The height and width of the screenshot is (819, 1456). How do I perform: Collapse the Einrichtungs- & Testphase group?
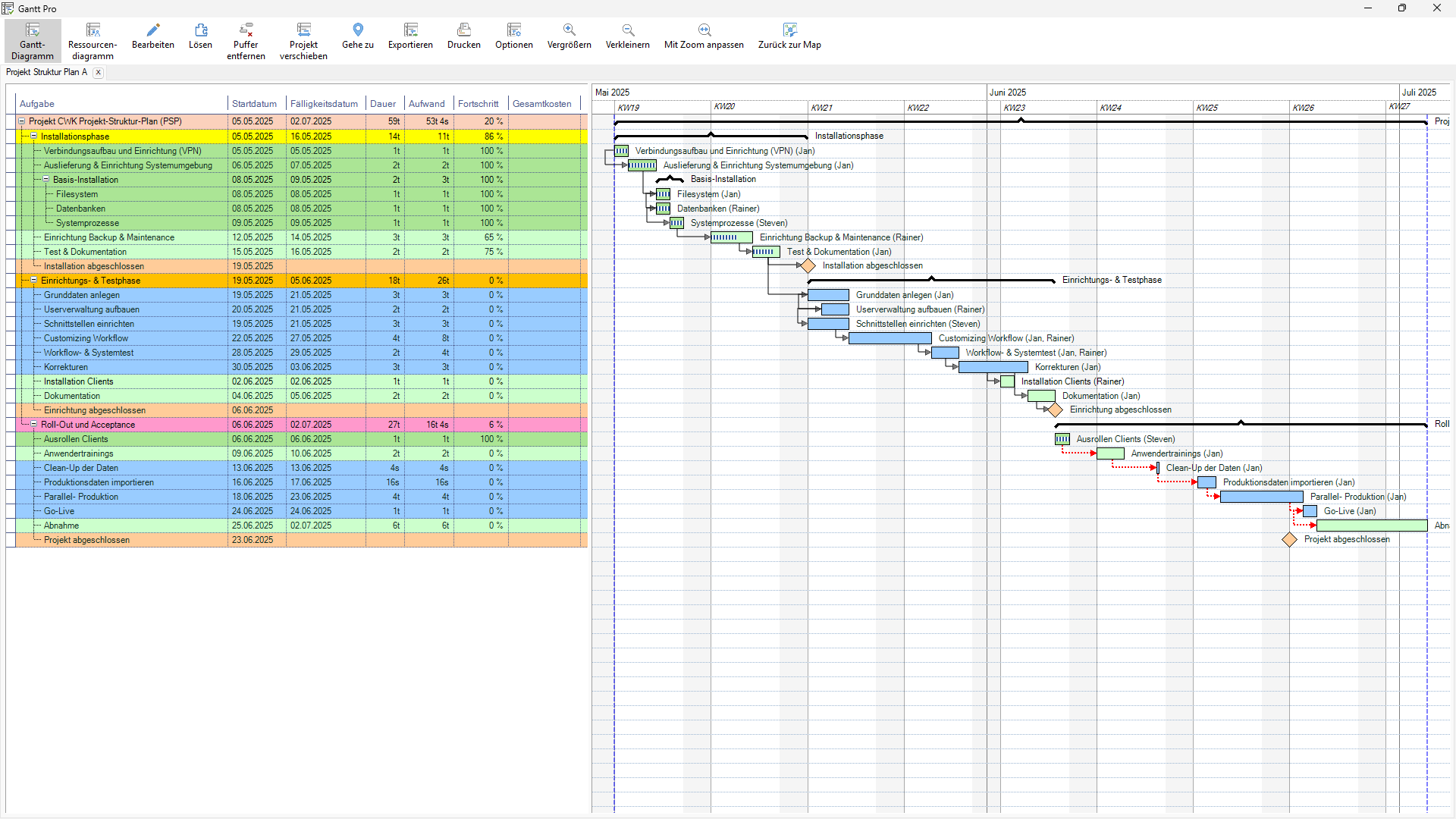(34, 281)
